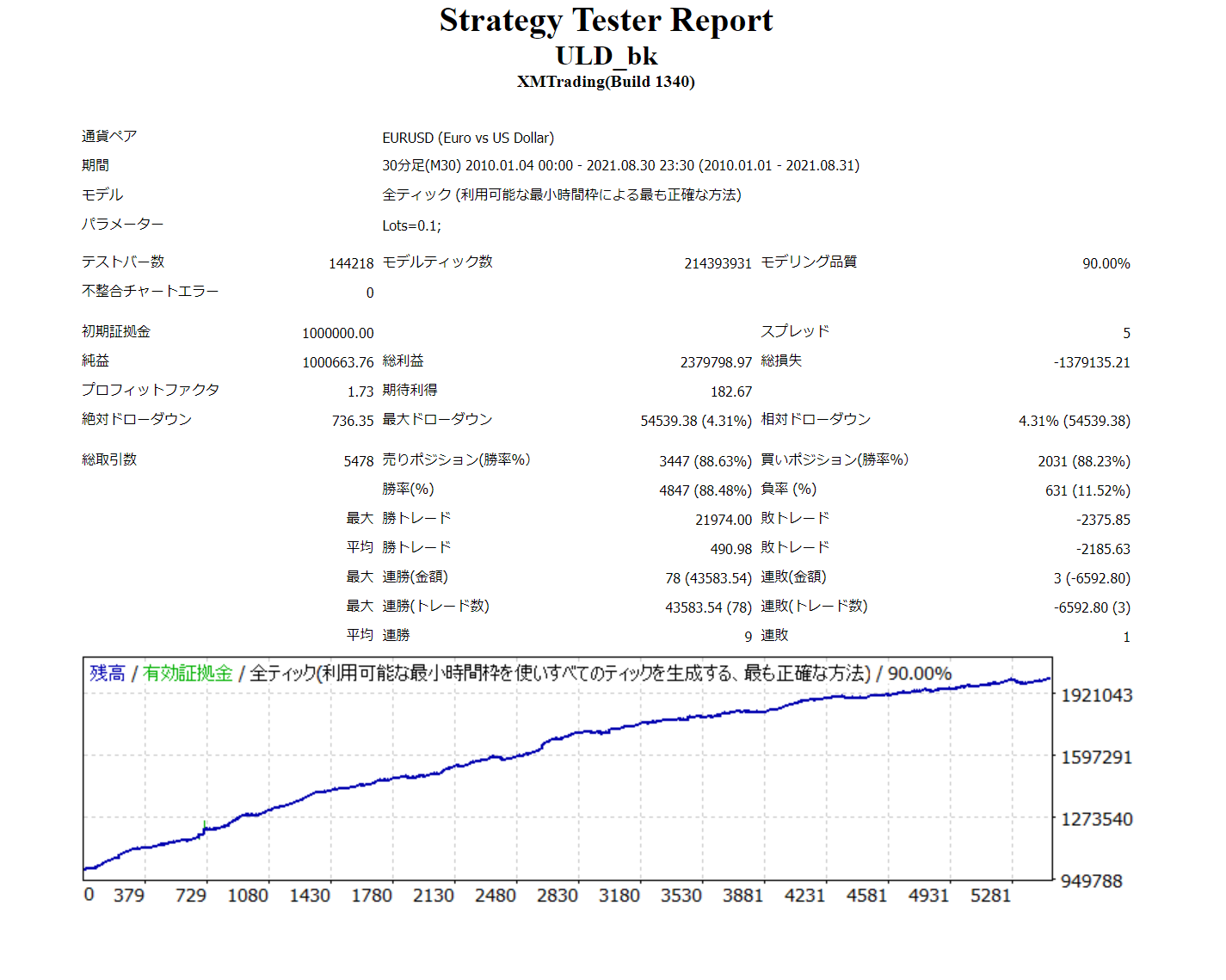Click the 1597291 label on chart y-axis
The image size is (1226, 980).
click(x=1096, y=757)
